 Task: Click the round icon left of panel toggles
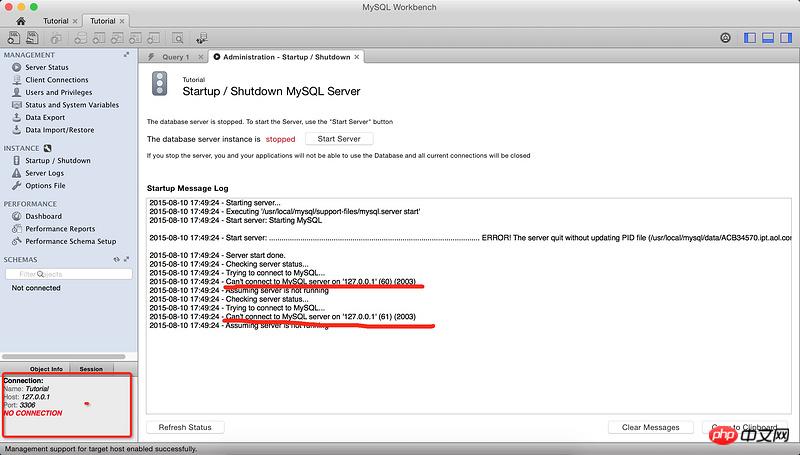pyautogui.click(x=726, y=38)
